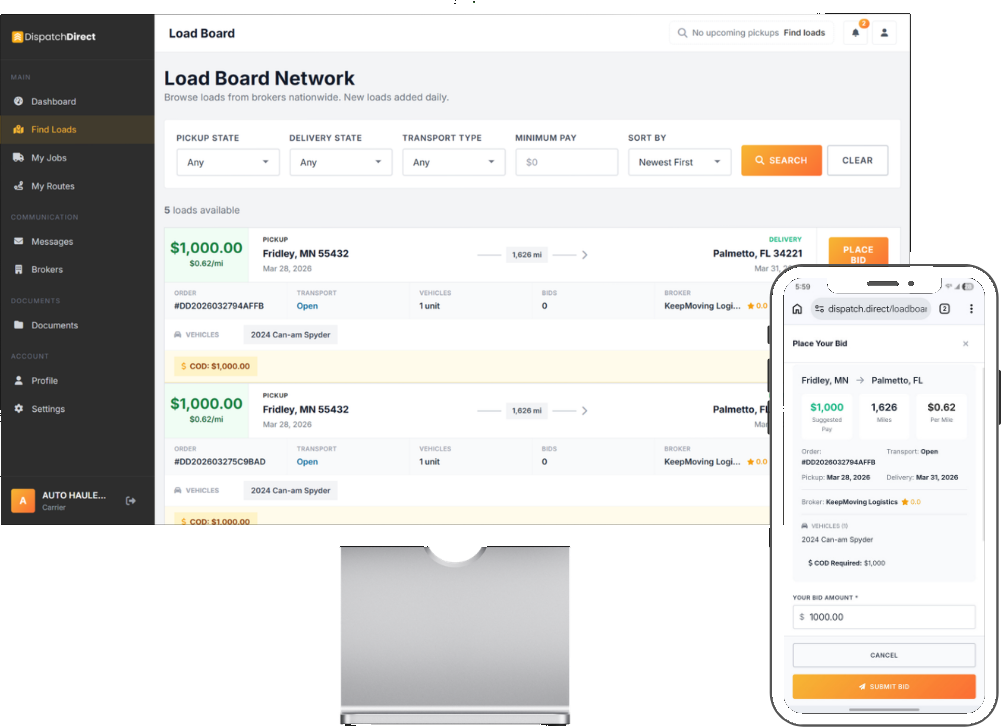1001x727 pixels.
Task: Click SUBMIT BID on the phone
Action: point(884,687)
